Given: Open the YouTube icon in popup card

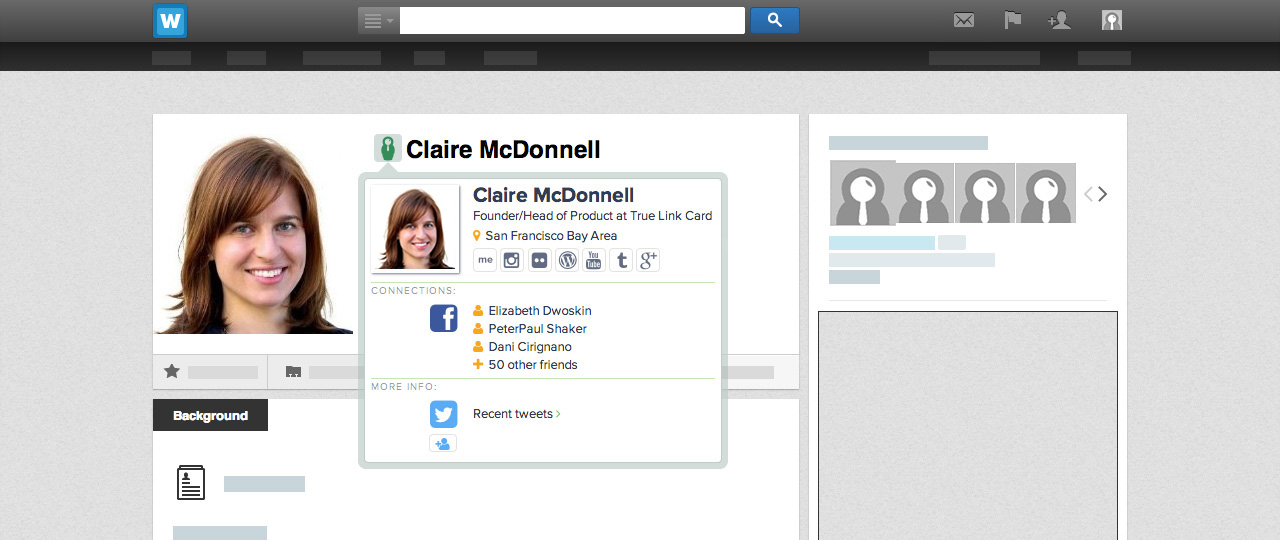Looking at the screenshot, I should tap(594, 260).
